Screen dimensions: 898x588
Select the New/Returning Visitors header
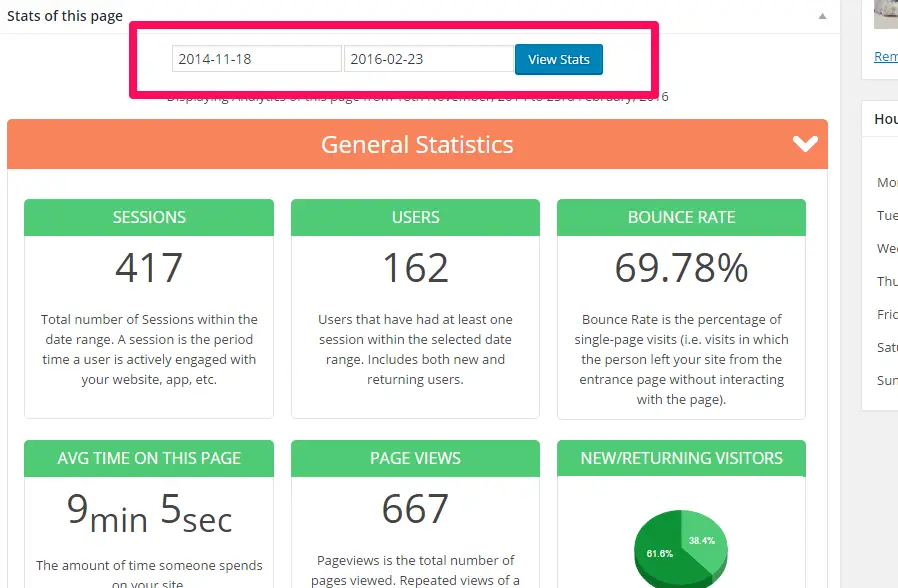[681, 459]
